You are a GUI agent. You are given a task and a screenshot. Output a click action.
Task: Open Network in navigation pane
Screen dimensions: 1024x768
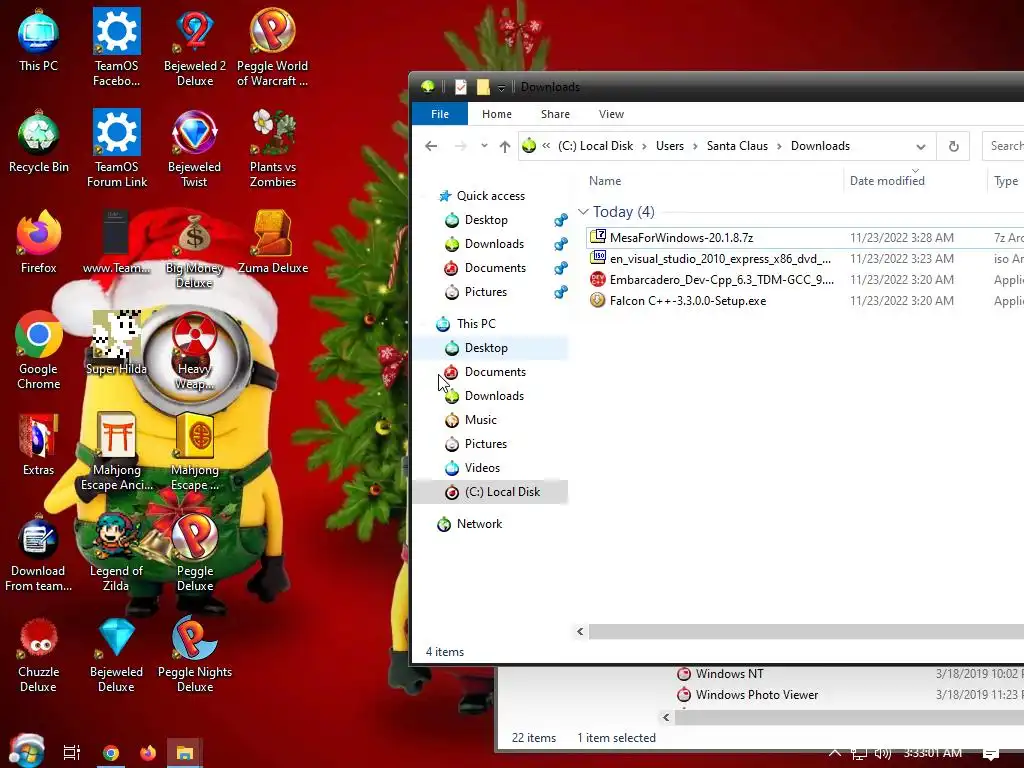pyautogui.click(x=479, y=524)
